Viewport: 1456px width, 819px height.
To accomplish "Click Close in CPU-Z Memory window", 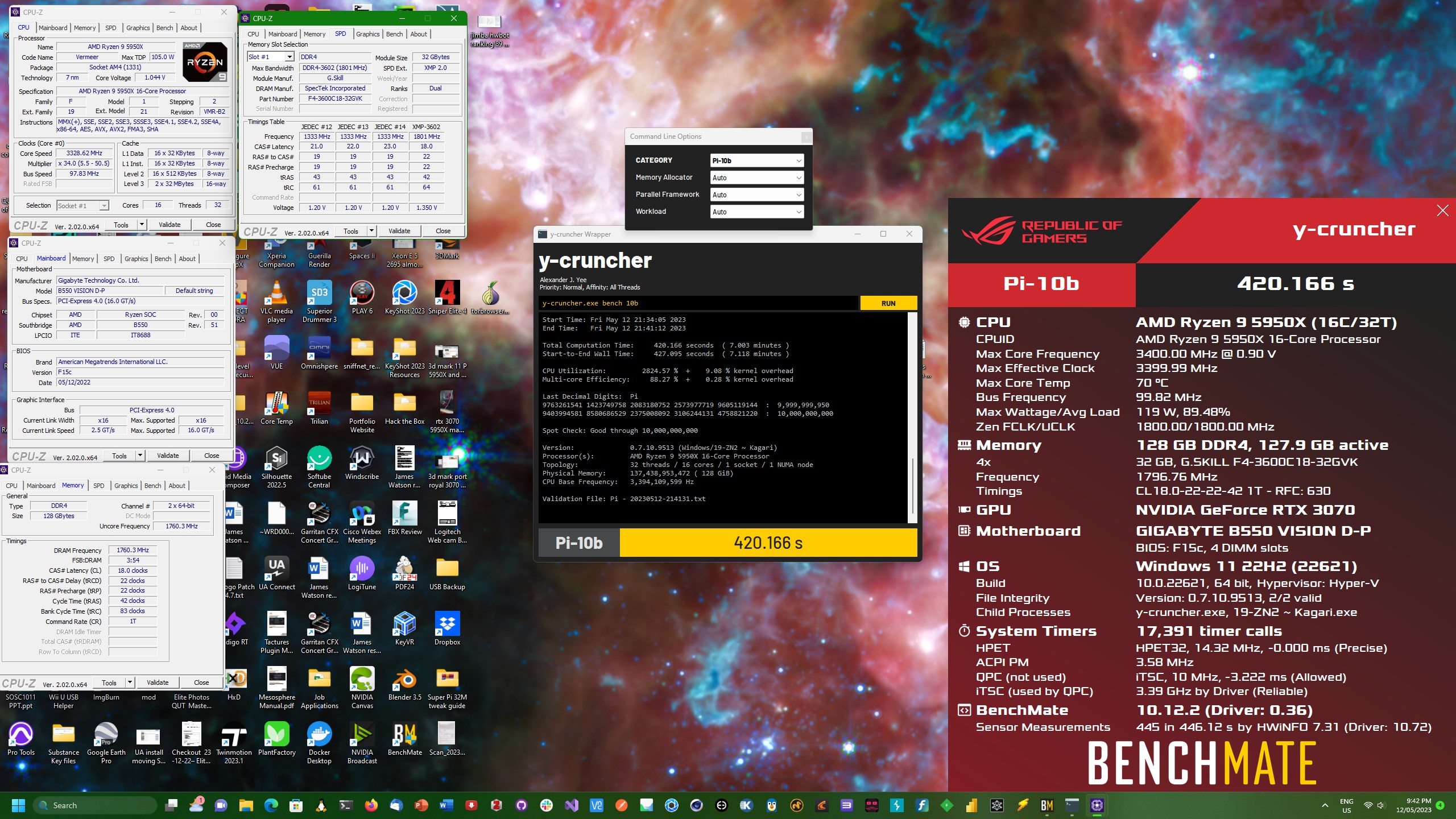I will 201,682.
